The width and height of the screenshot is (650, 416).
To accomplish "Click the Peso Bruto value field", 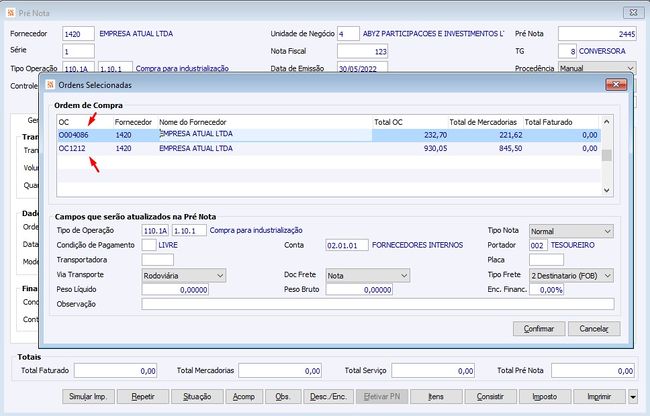I will pos(359,289).
